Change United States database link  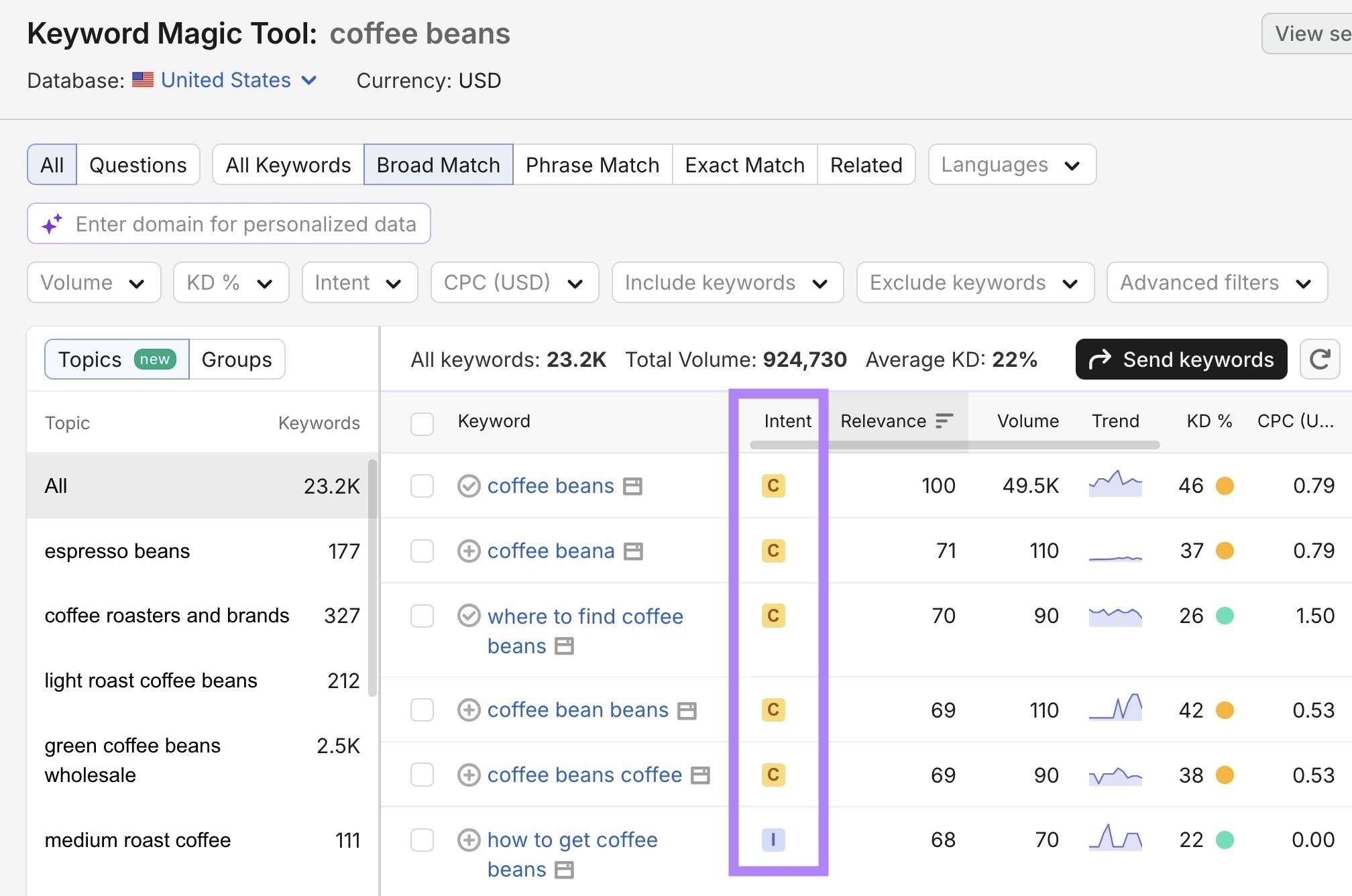(237, 80)
